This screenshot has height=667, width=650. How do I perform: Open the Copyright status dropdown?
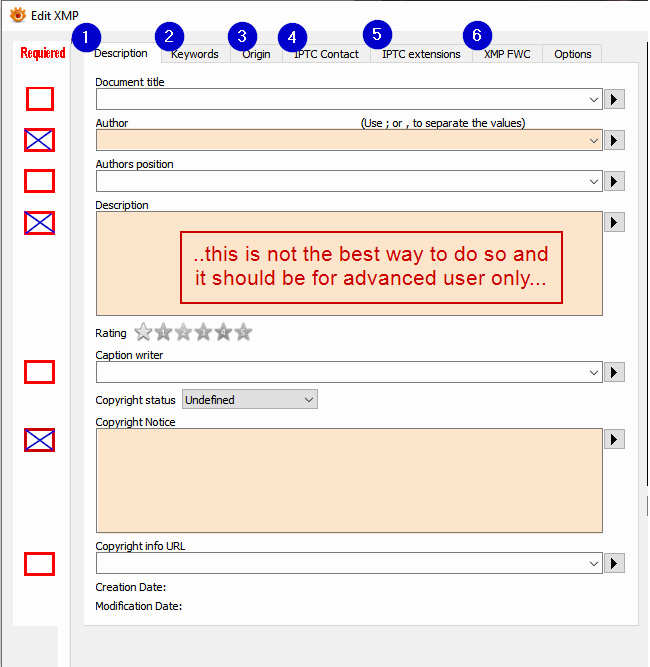(x=250, y=399)
